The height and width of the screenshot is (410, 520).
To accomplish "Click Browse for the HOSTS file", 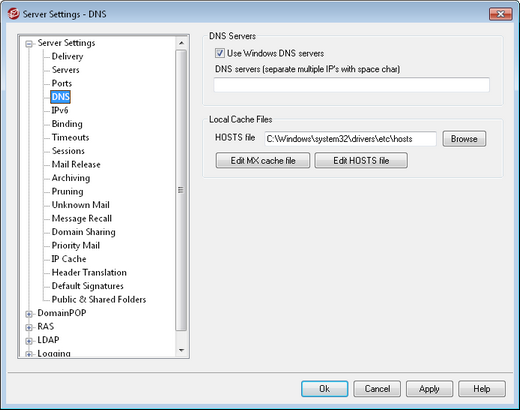I will [464, 139].
